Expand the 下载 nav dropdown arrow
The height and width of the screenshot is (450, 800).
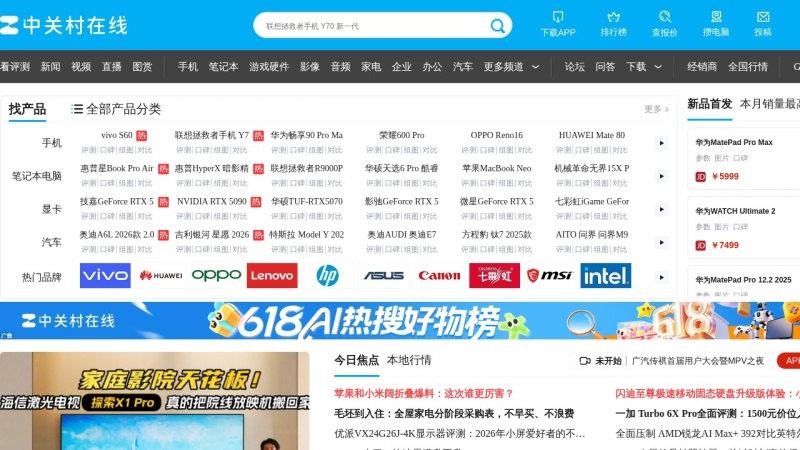(658, 67)
